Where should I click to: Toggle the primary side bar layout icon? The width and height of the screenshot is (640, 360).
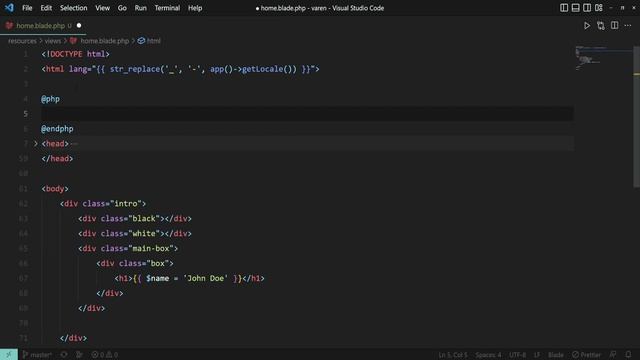tap(564, 8)
